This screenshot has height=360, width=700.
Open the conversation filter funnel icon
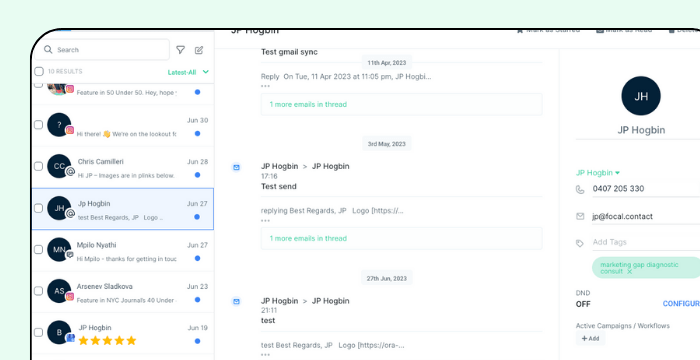(180, 50)
